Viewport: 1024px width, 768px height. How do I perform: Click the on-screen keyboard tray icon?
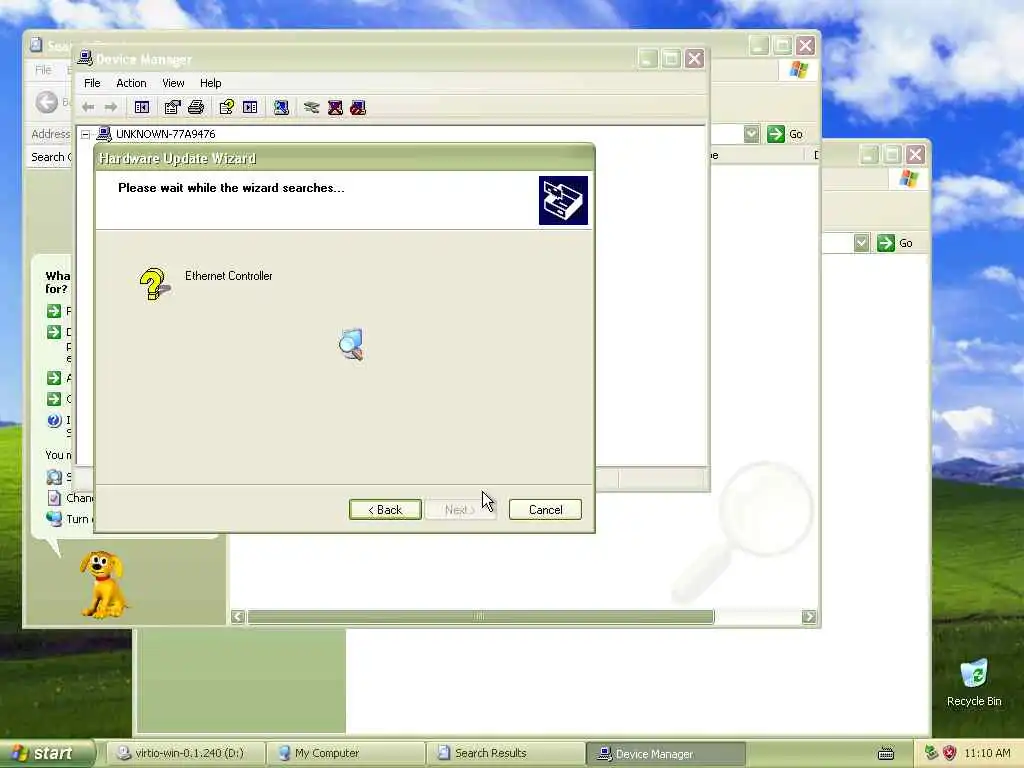pos(886,754)
